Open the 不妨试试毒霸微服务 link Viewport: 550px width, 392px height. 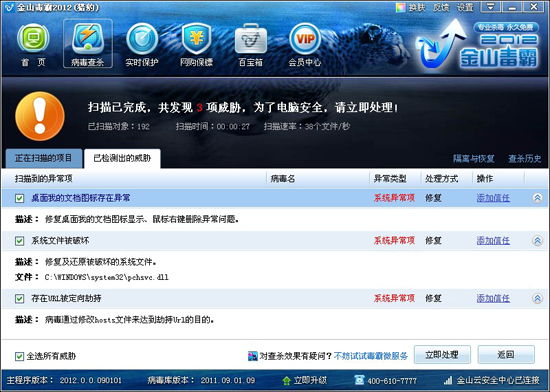point(371,356)
